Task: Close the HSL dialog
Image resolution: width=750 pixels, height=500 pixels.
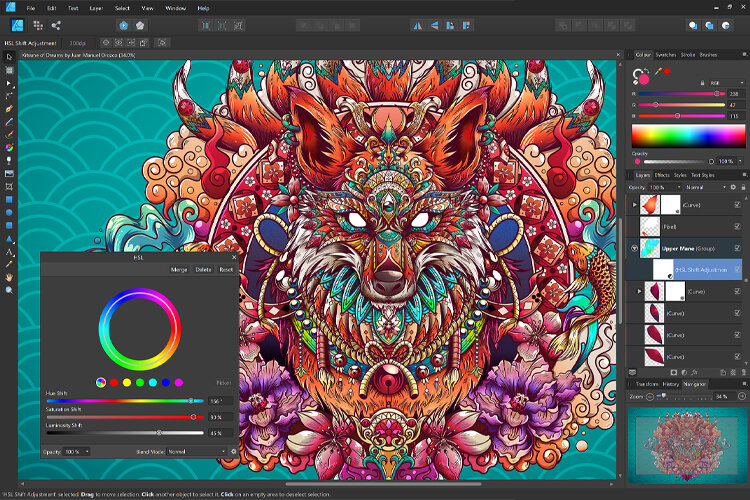Action: click(x=234, y=257)
